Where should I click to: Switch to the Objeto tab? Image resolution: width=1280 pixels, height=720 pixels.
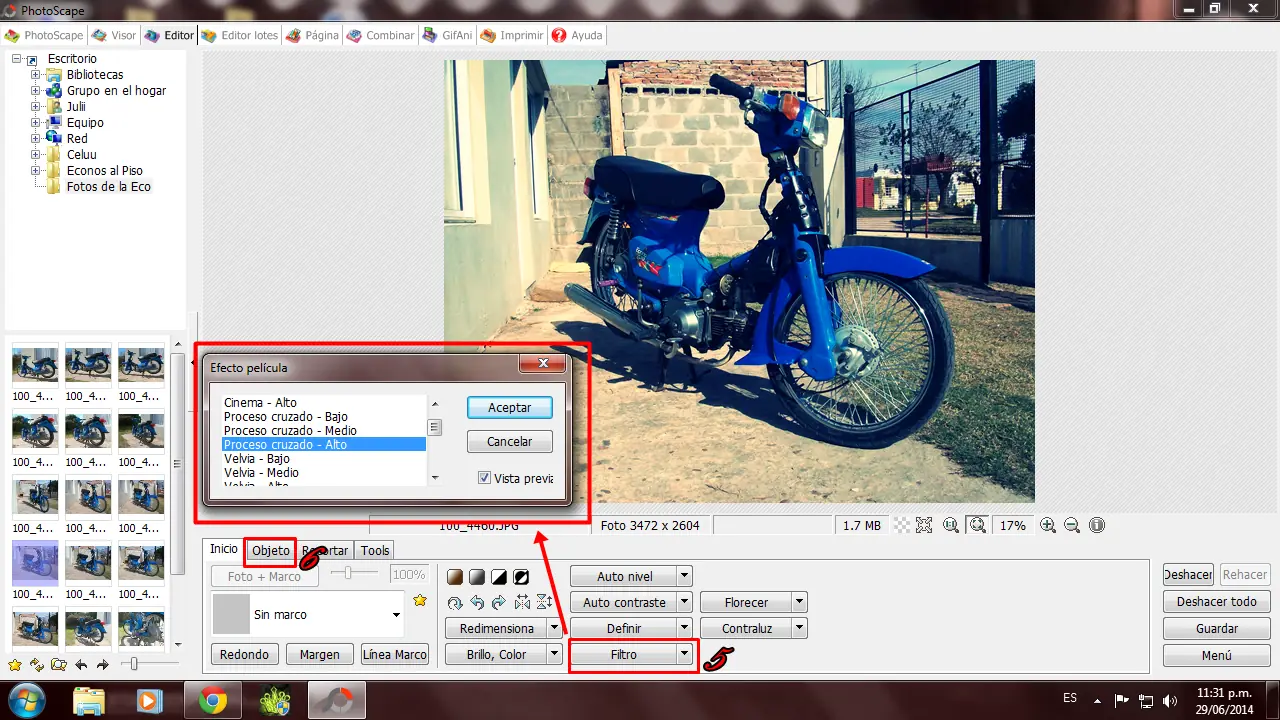click(270, 550)
